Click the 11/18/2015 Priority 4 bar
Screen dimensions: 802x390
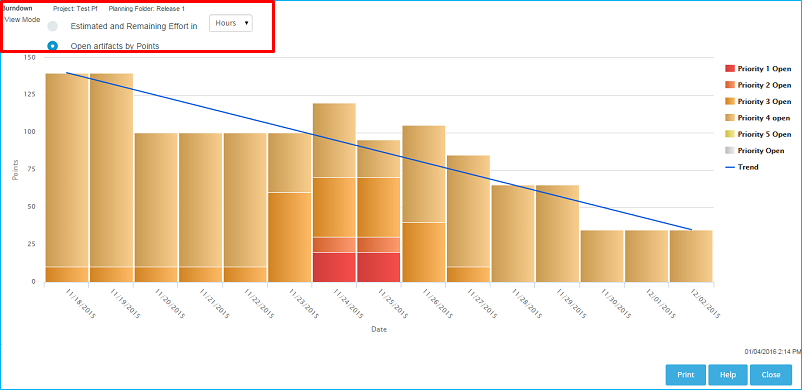[66, 170]
